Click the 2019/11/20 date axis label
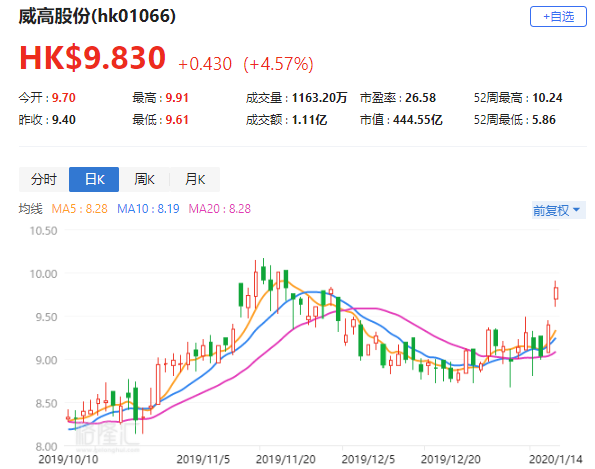The height and width of the screenshot is (469, 595). click(x=286, y=460)
